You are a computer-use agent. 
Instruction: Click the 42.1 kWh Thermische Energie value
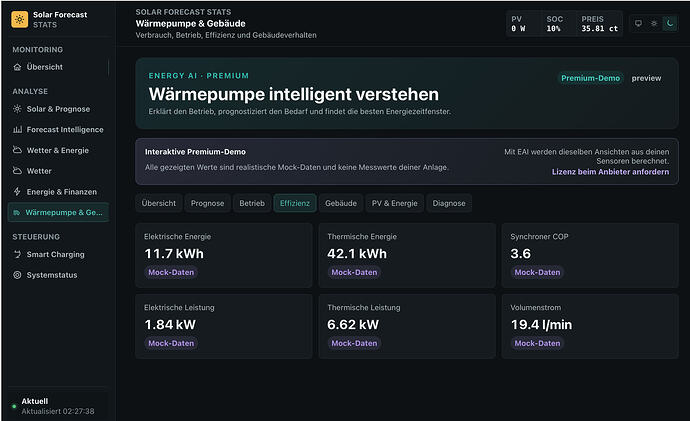(357, 254)
